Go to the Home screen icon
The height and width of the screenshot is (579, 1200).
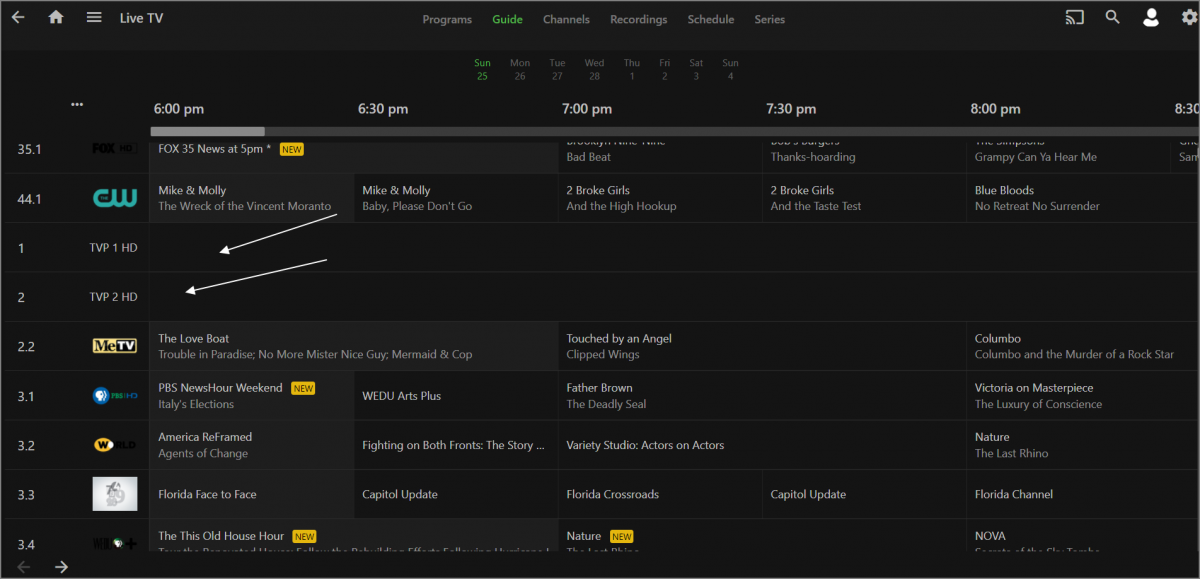tap(56, 17)
